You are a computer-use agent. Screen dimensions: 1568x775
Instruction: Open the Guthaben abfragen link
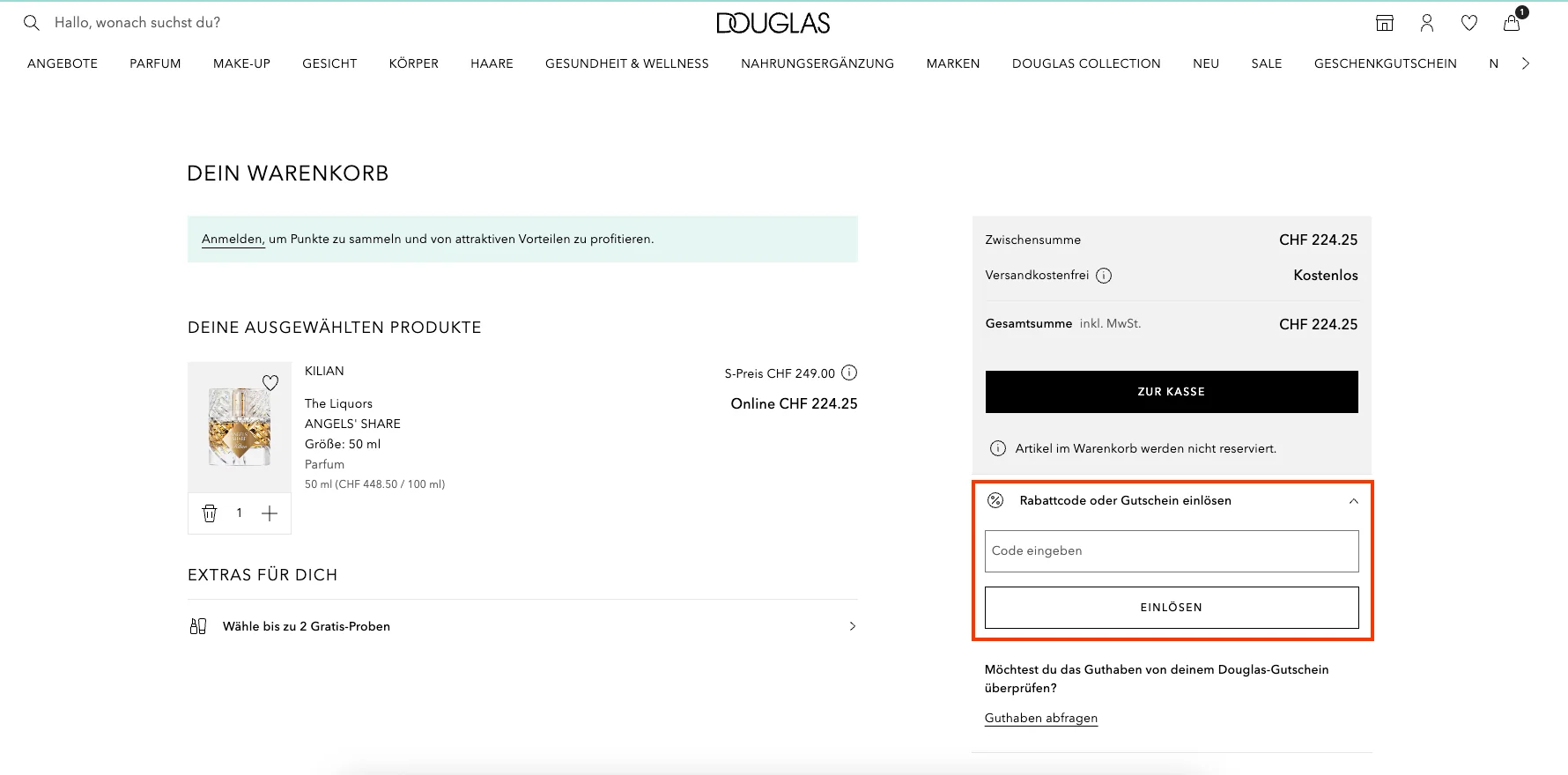tap(1040, 718)
